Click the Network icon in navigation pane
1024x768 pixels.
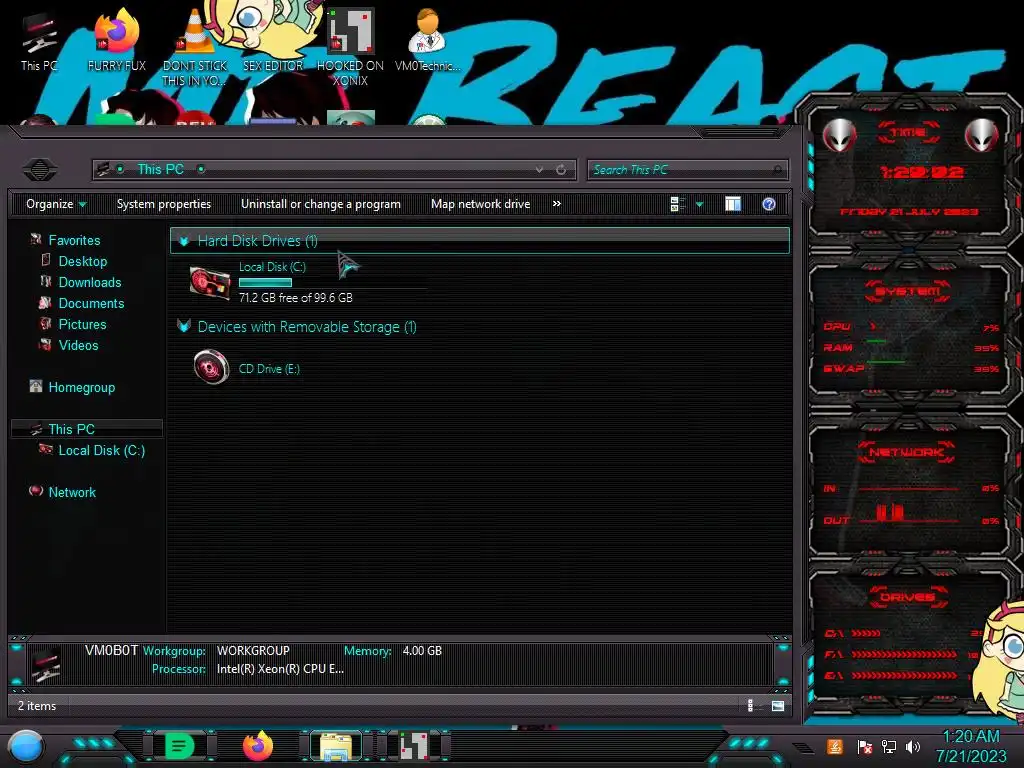tap(36, 491)
